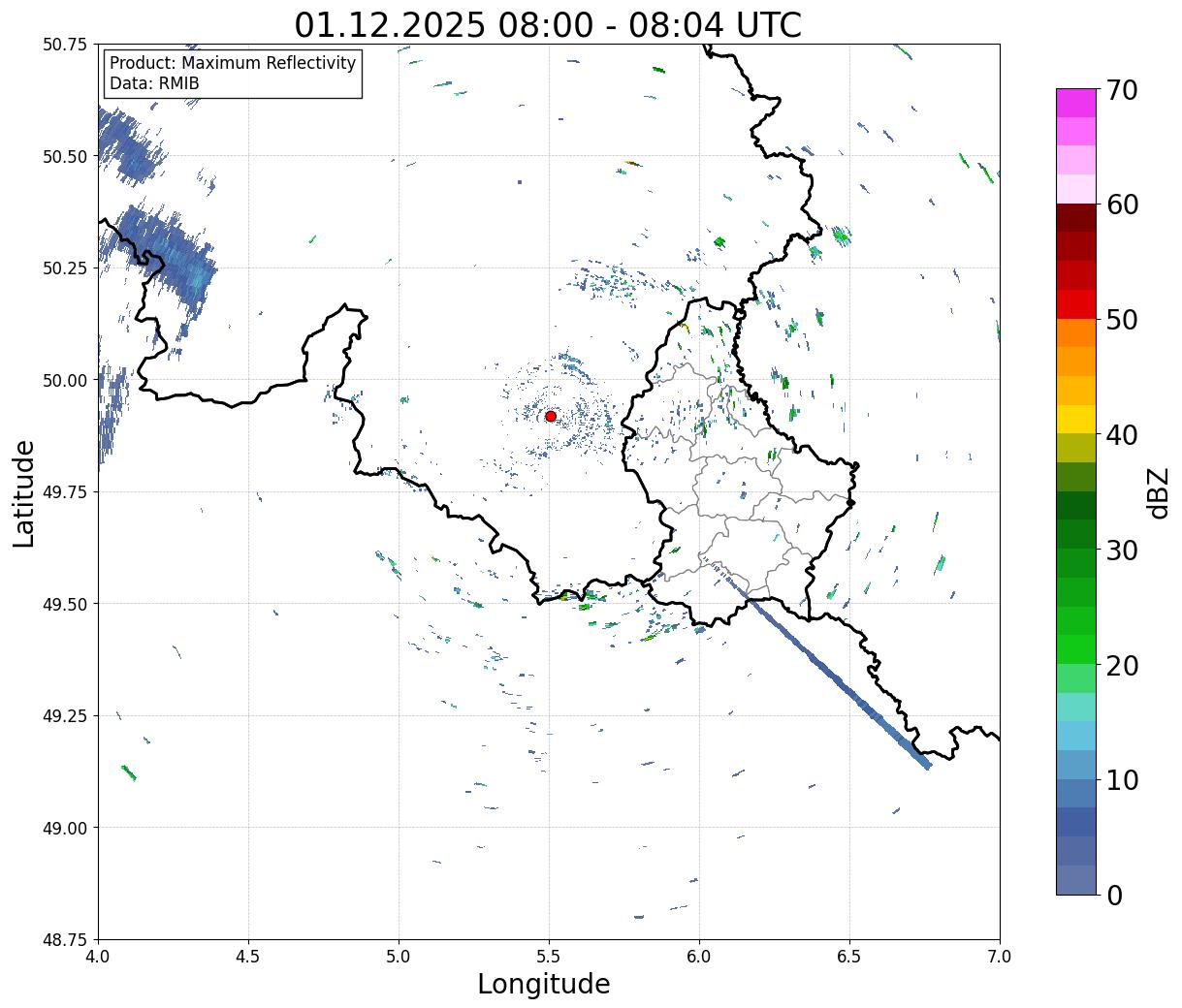
Task: Click the latitude tick label 49.00
Action: pos(65,828)
